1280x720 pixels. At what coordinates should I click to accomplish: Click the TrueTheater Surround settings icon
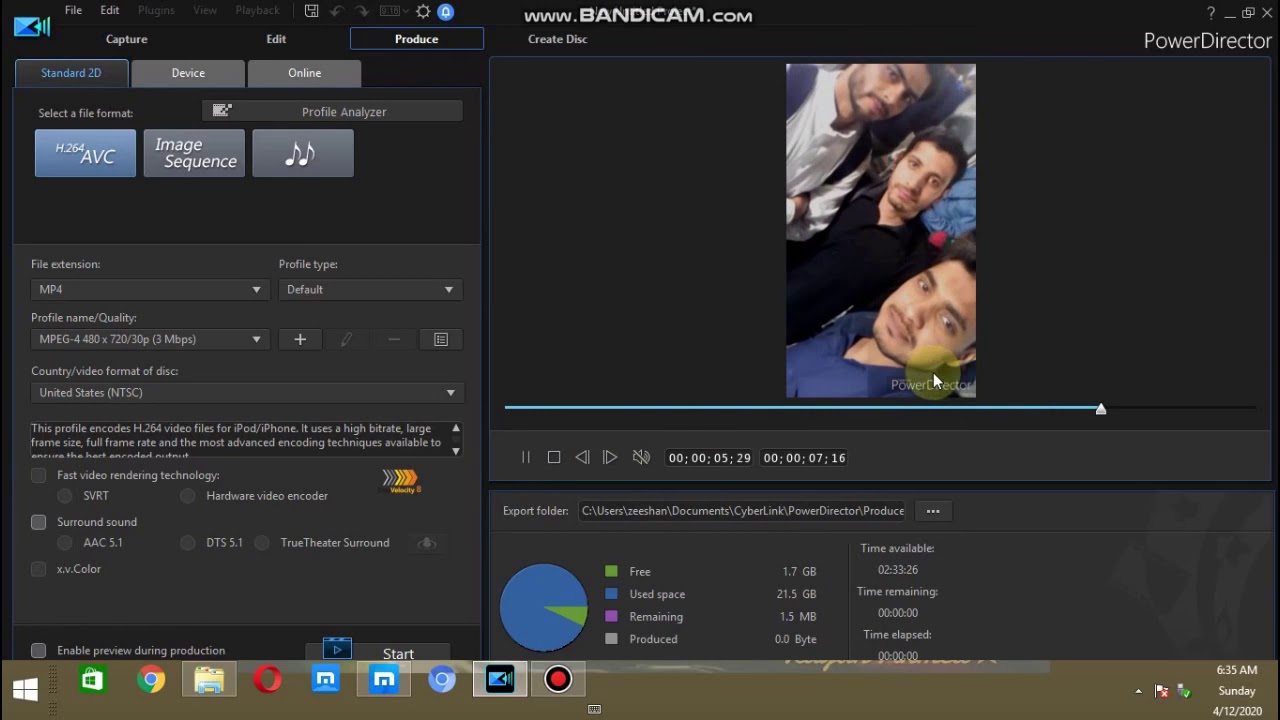(x=427, y=542)
